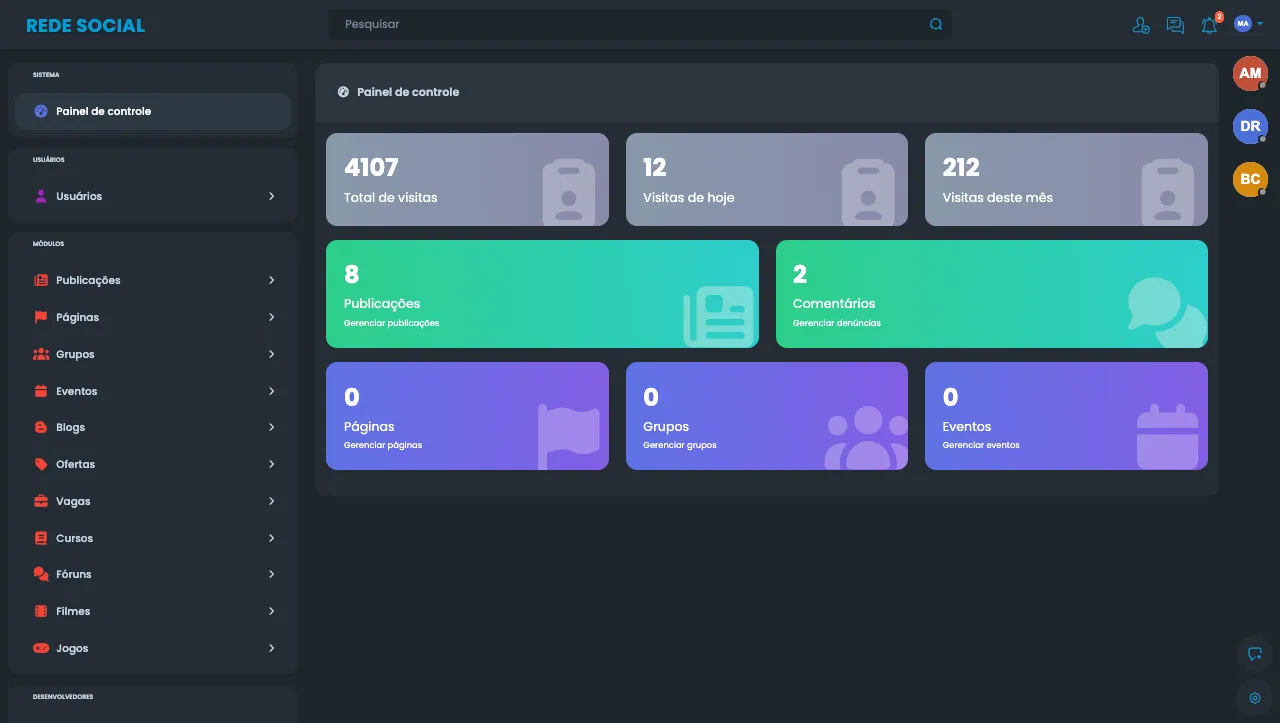The width and height of the screenshot is (1280, 723).
Task: Click the Blogs blogger icon in sidebar
Action: click(41, 427)
